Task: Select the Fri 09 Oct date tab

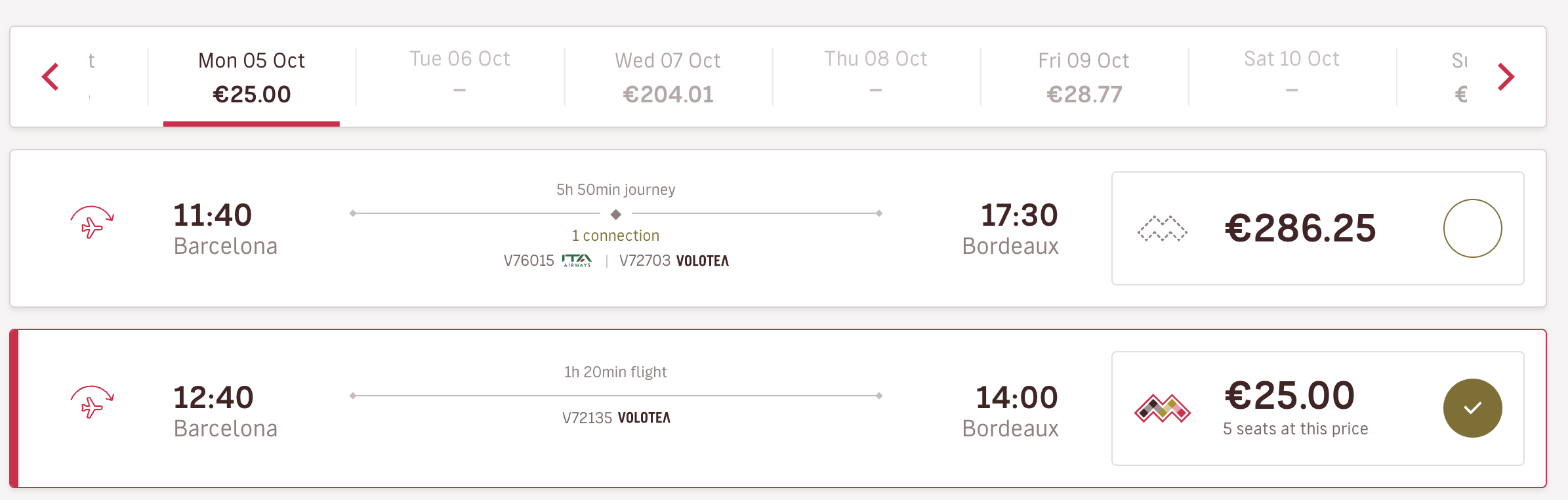Action: coord(1084,77)
